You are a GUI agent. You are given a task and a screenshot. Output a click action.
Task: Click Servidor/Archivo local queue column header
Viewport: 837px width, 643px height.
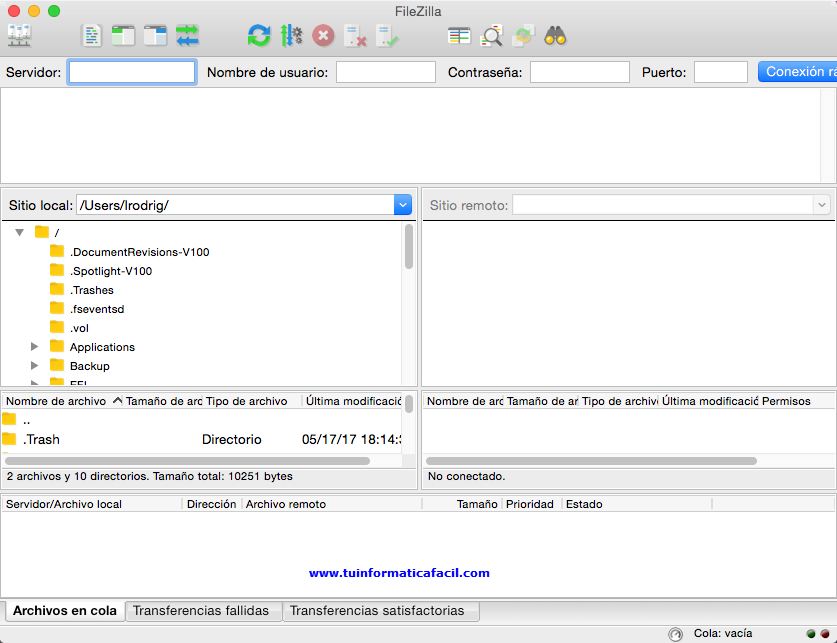coord(92,504)
